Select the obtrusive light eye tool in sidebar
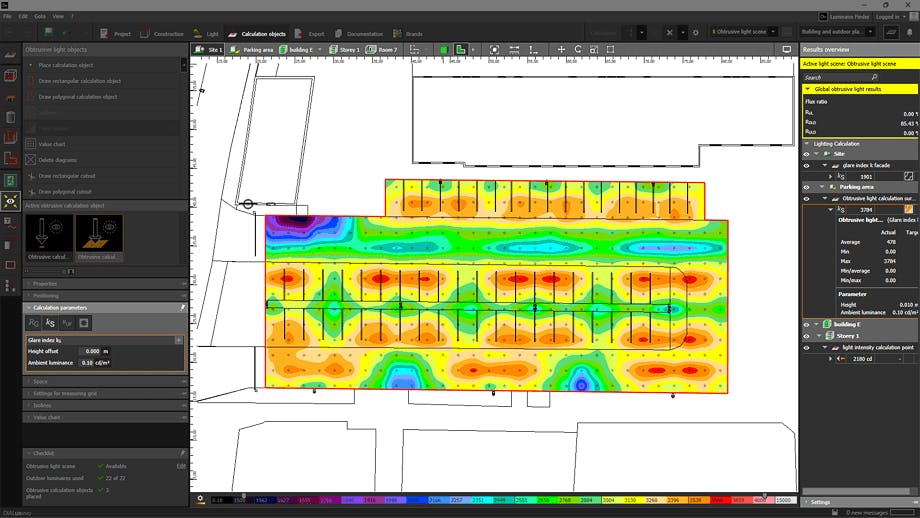 click(x=11, y=201)
